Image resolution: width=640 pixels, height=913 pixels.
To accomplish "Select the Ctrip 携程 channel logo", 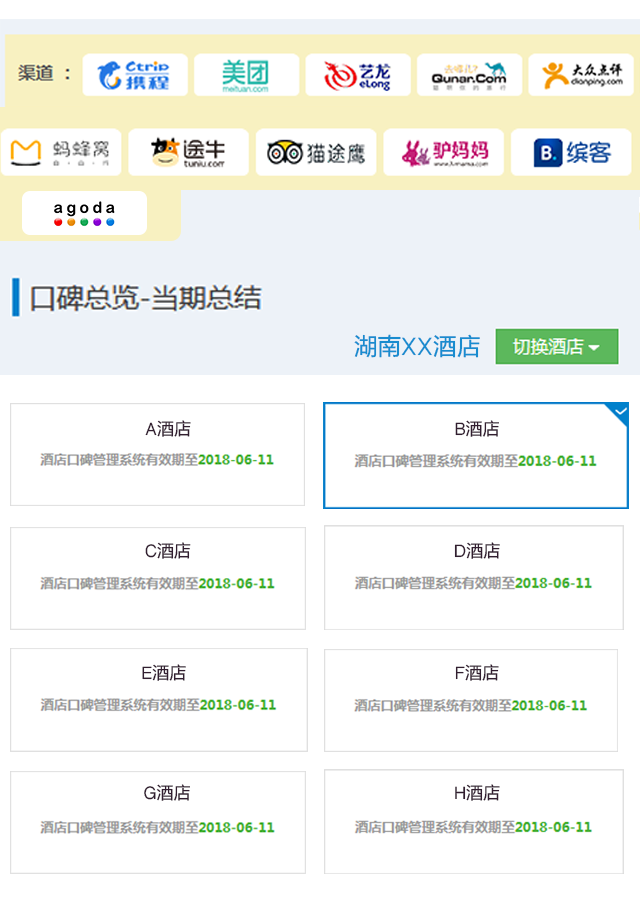I will click(x=135, y=75).
